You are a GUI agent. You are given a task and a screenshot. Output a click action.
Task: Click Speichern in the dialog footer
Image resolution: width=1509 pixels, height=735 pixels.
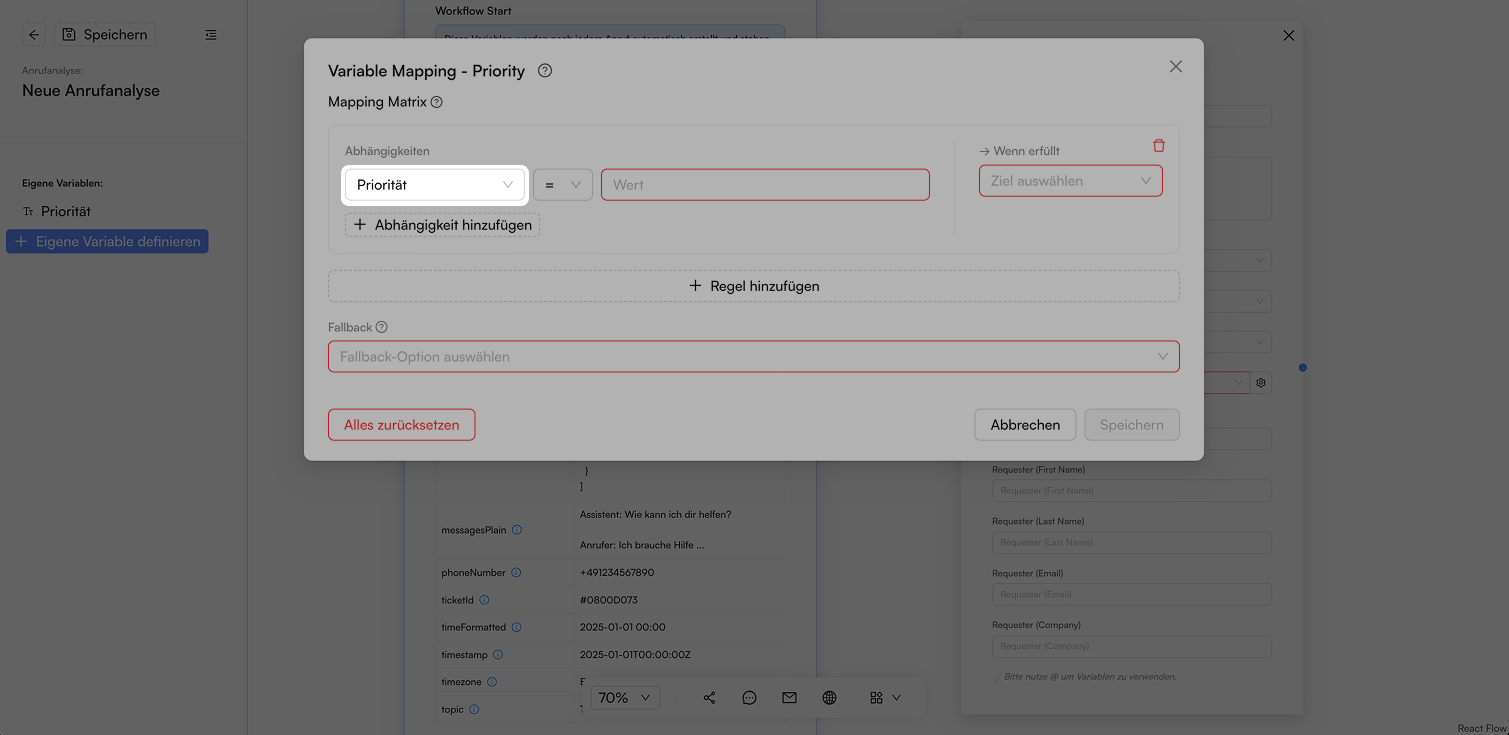pos(1132,425)
